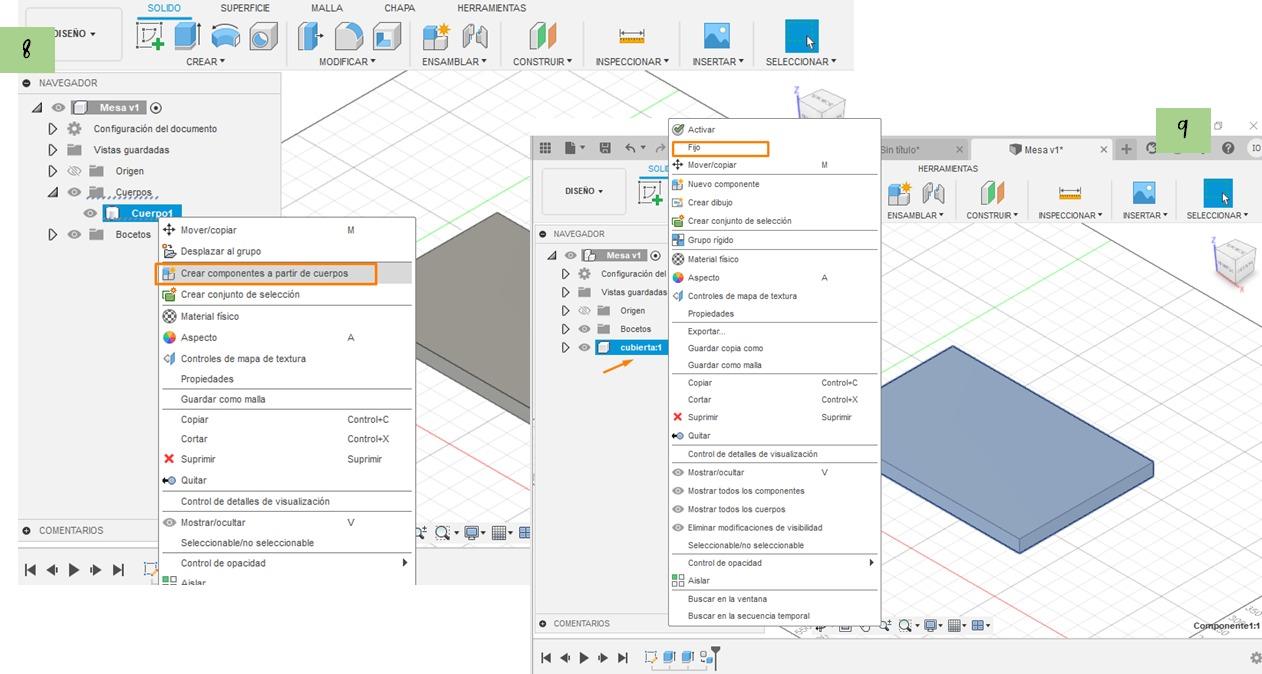Toggle visibility eye of Bocetos in right window
The width and height of the screenshot is (1262, 674).
pos(585,329)
